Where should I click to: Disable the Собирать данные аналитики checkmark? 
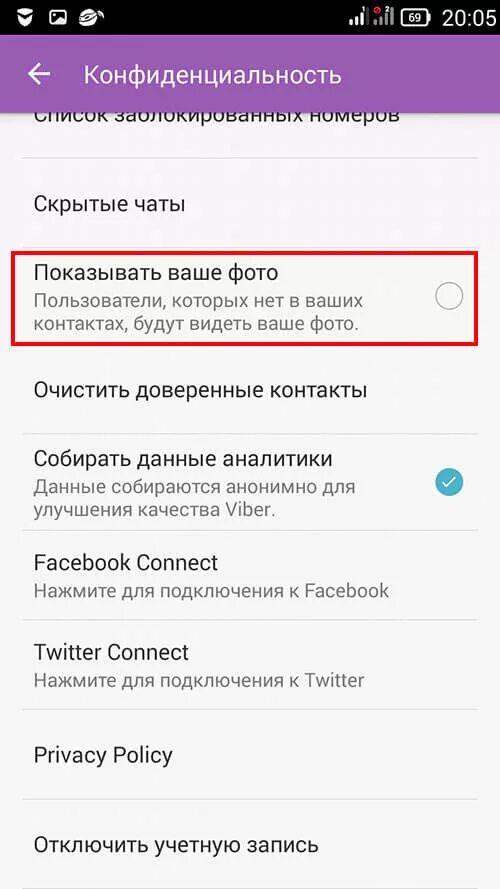(449, 482)
